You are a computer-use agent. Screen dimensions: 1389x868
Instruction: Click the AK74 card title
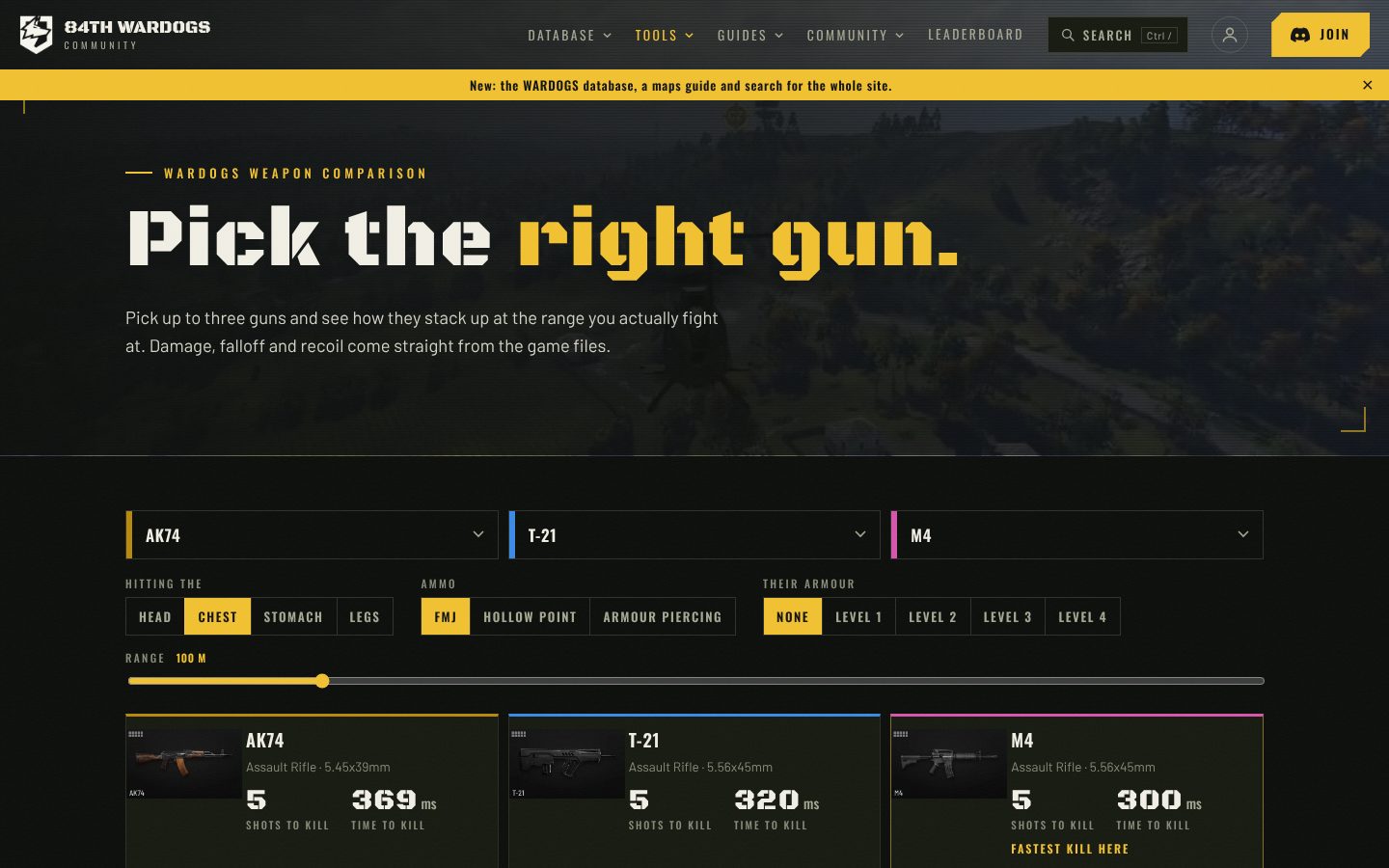tap(265, 741)
